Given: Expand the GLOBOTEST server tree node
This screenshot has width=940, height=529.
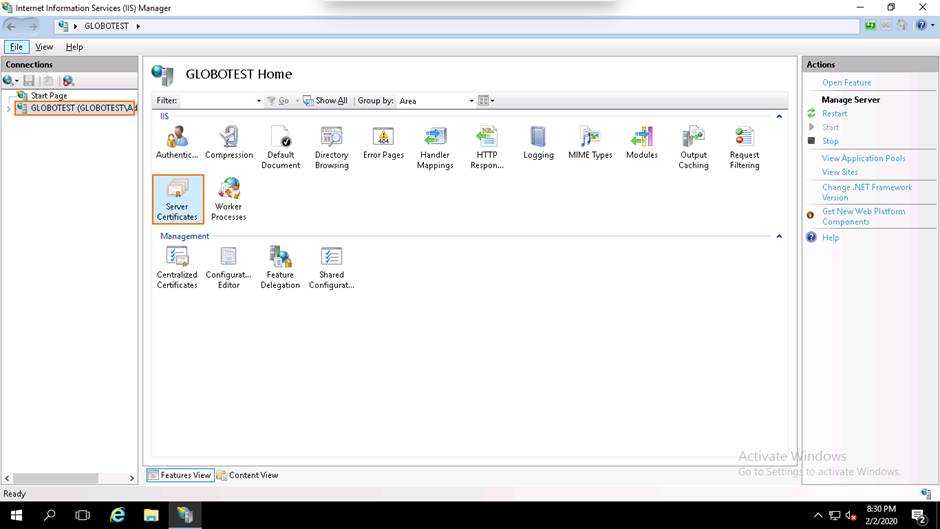Looking at the screenshot, I should (x=8, y=109).
